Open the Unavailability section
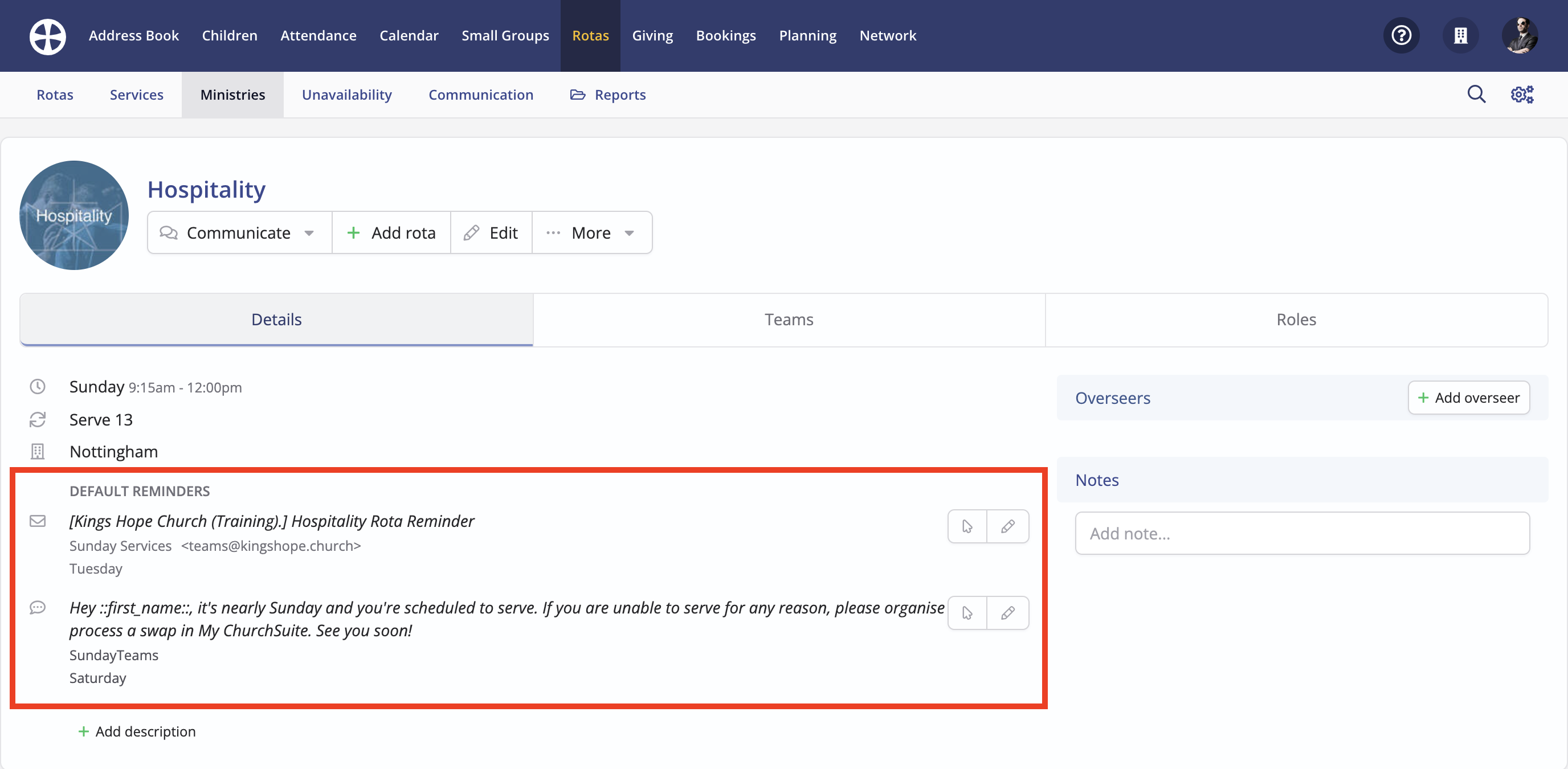The width and height of the screenshot is (1568, 769). (346, 95)
